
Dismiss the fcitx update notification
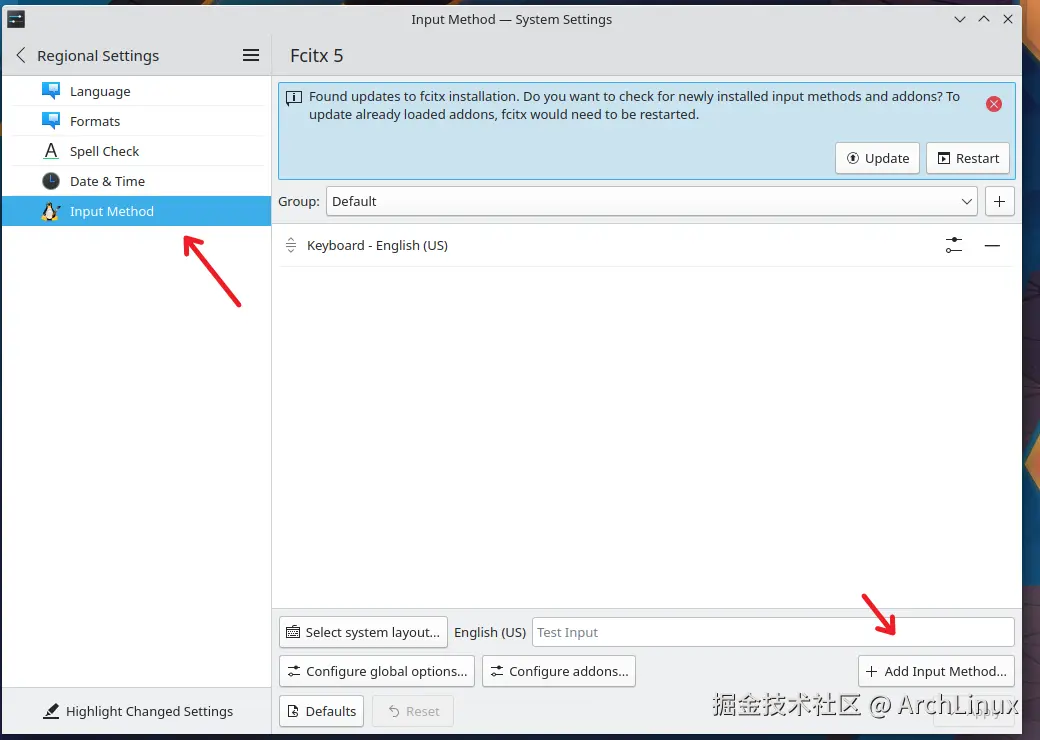click(994, 104)
